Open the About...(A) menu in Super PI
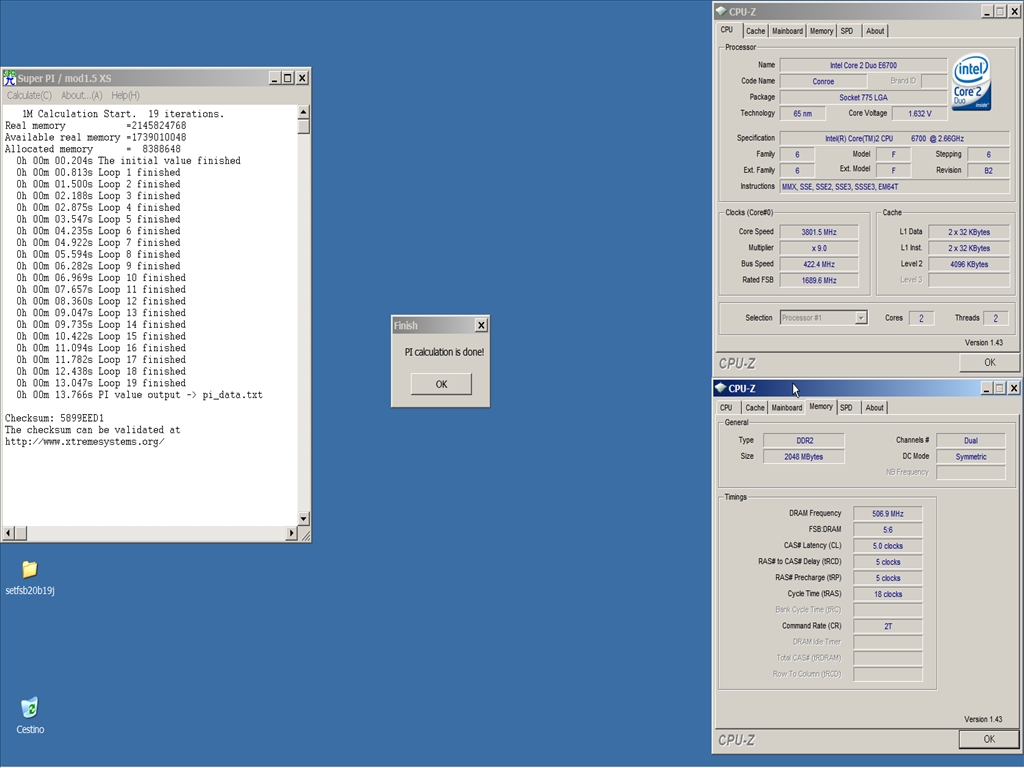The image size is (1024, 768). (82, 95)
